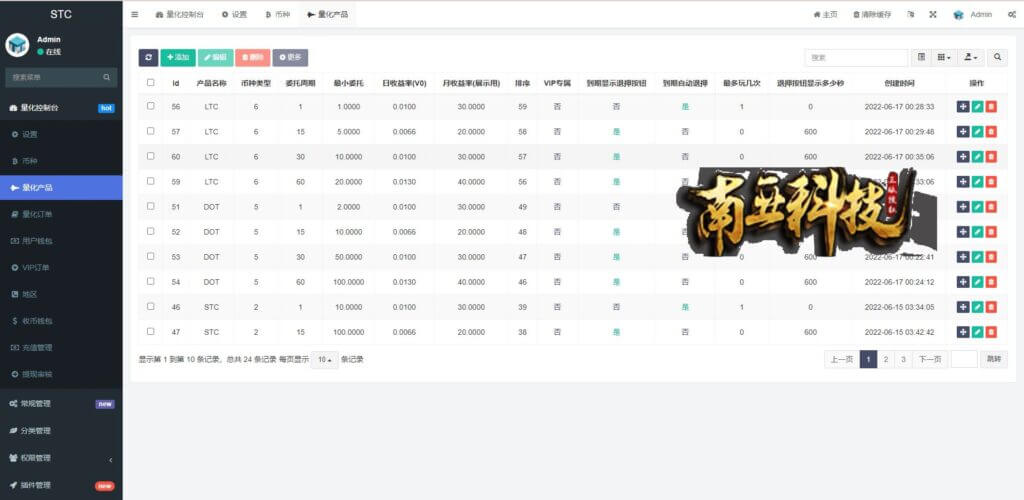The image size is (1024, 500).
Task: Open 用户钱包 in the sidebar
Action: pos(61,241)
